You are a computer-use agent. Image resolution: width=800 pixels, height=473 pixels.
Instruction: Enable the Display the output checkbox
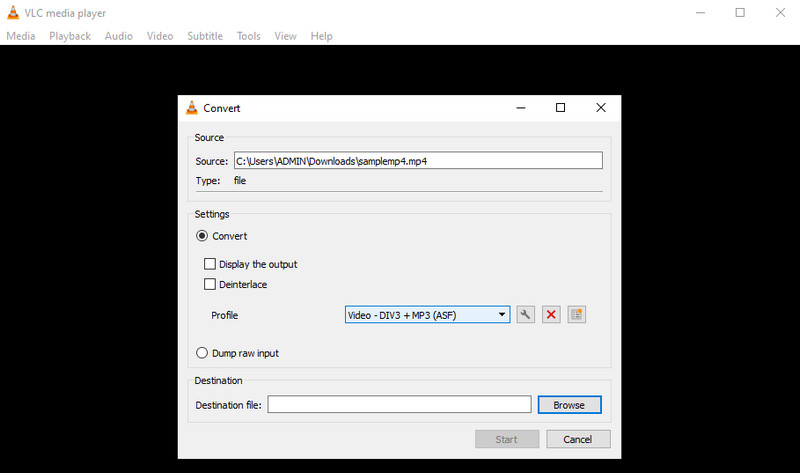[x=210, y=265]
